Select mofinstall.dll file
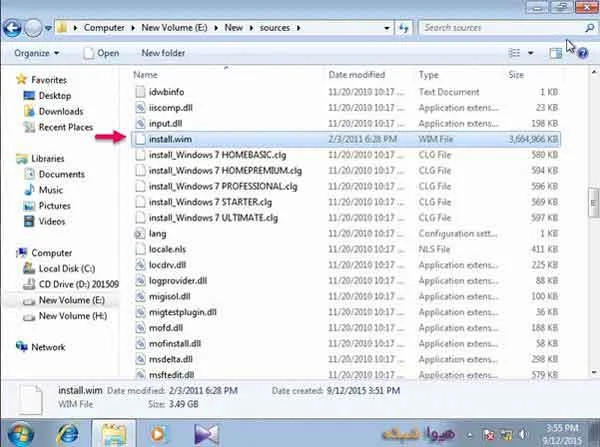600x447 pixels. click(174, 344)
